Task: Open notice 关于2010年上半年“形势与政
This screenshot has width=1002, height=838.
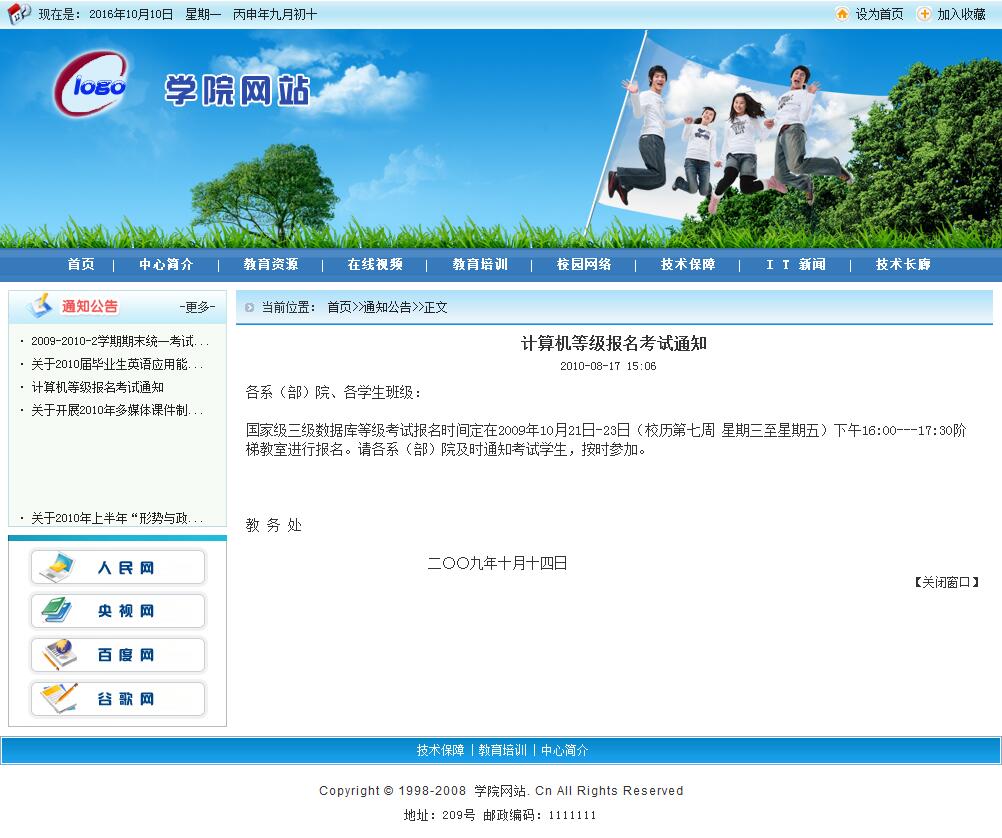Action: (117, 518)
